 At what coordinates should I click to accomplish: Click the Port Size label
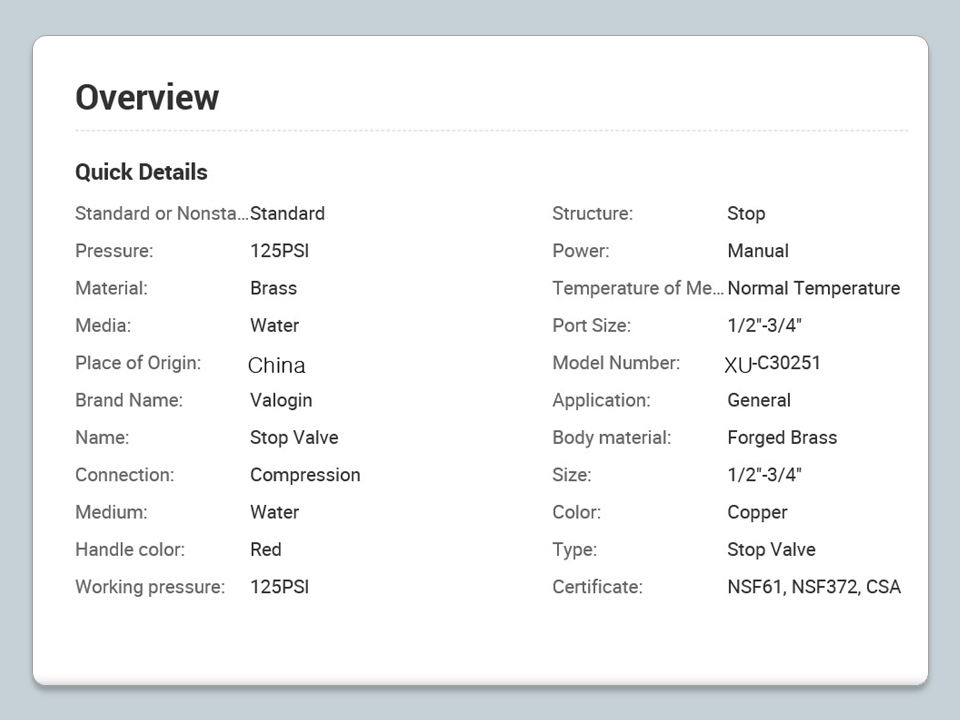(591, 325)
